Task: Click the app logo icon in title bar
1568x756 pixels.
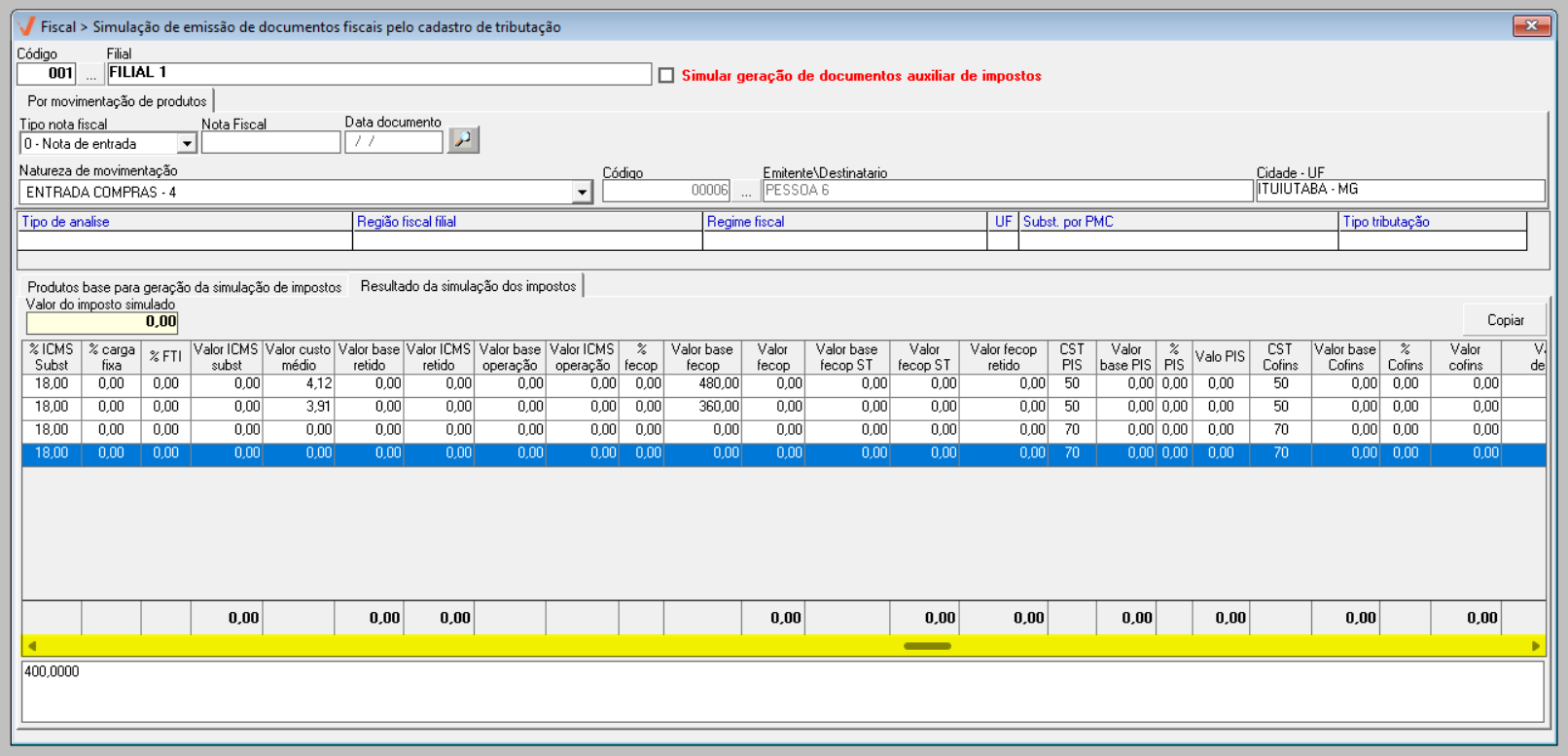Action: tap(26, 26)
